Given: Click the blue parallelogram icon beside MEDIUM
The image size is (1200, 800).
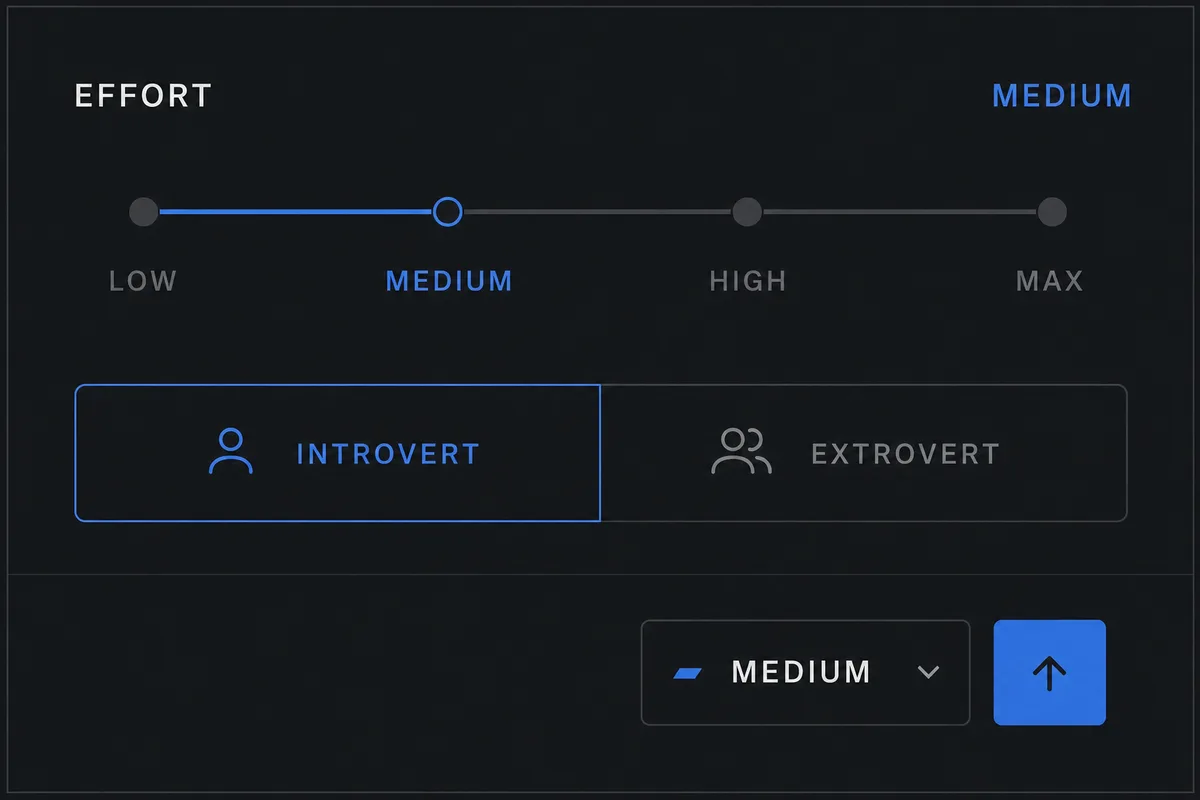Looking at the screenshot, I should (689, 673).
